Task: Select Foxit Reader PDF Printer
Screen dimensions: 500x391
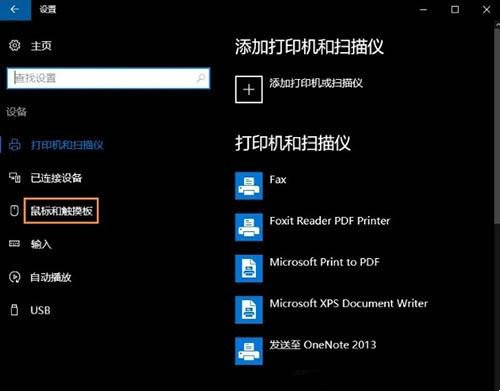Action: [x=329, y=221]
